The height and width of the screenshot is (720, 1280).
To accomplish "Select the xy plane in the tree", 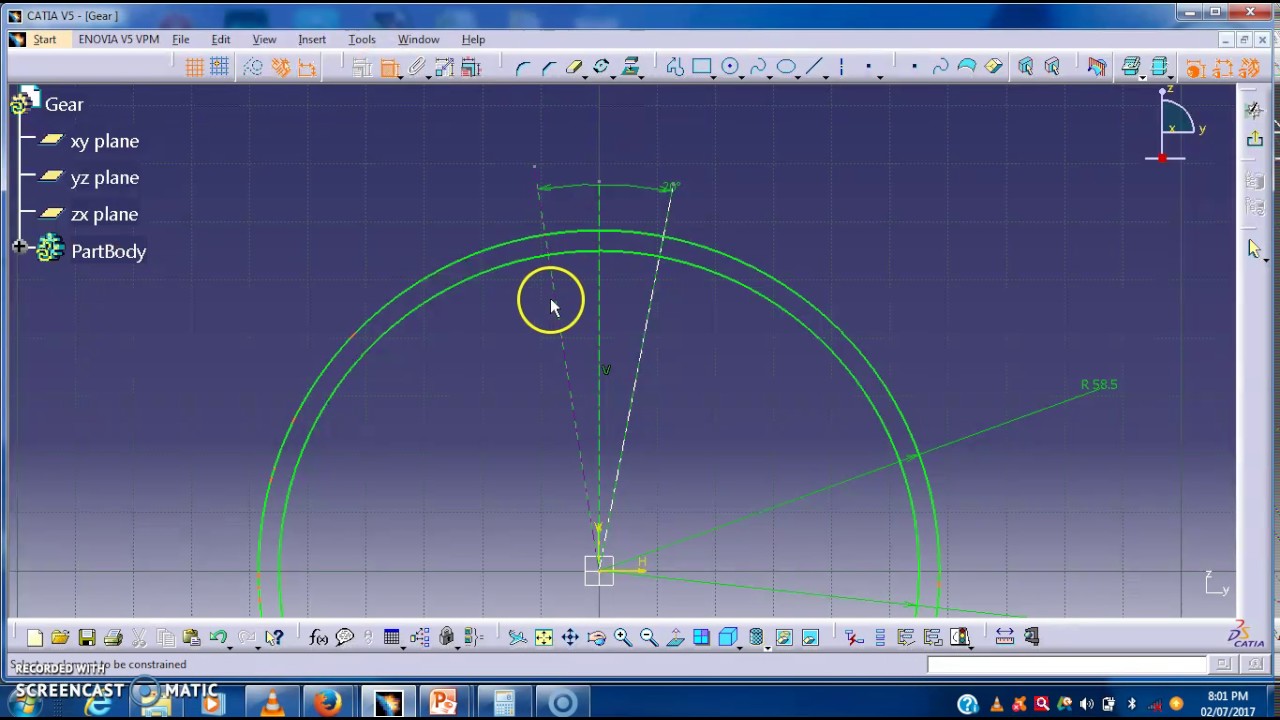I will 104,141.
